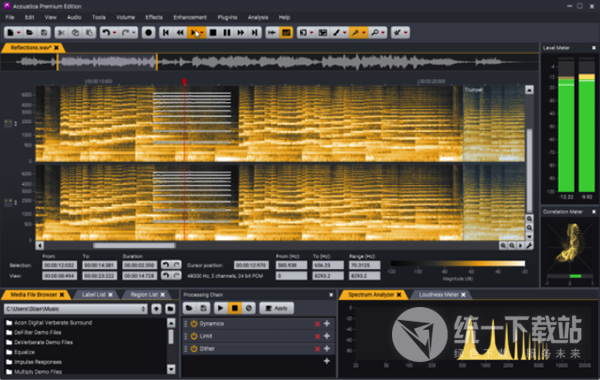Open the dropdown arrow on the last toolbar icon

[x=406, y=33]
